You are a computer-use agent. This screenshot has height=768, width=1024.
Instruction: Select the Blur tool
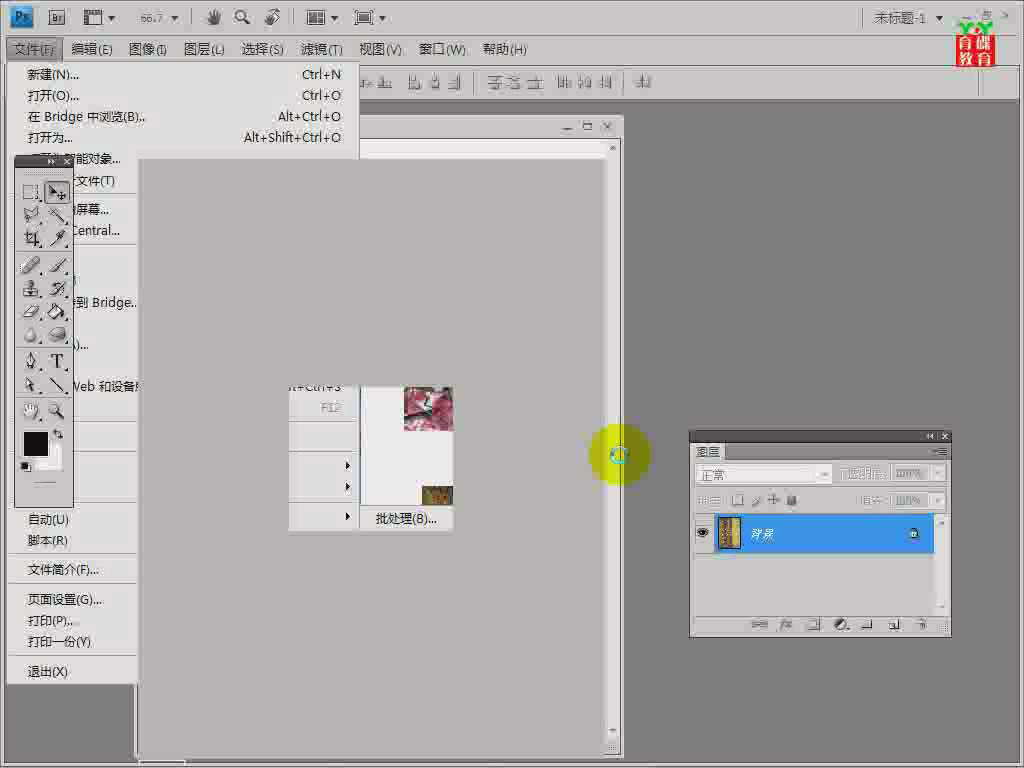[x=31, y=335]
